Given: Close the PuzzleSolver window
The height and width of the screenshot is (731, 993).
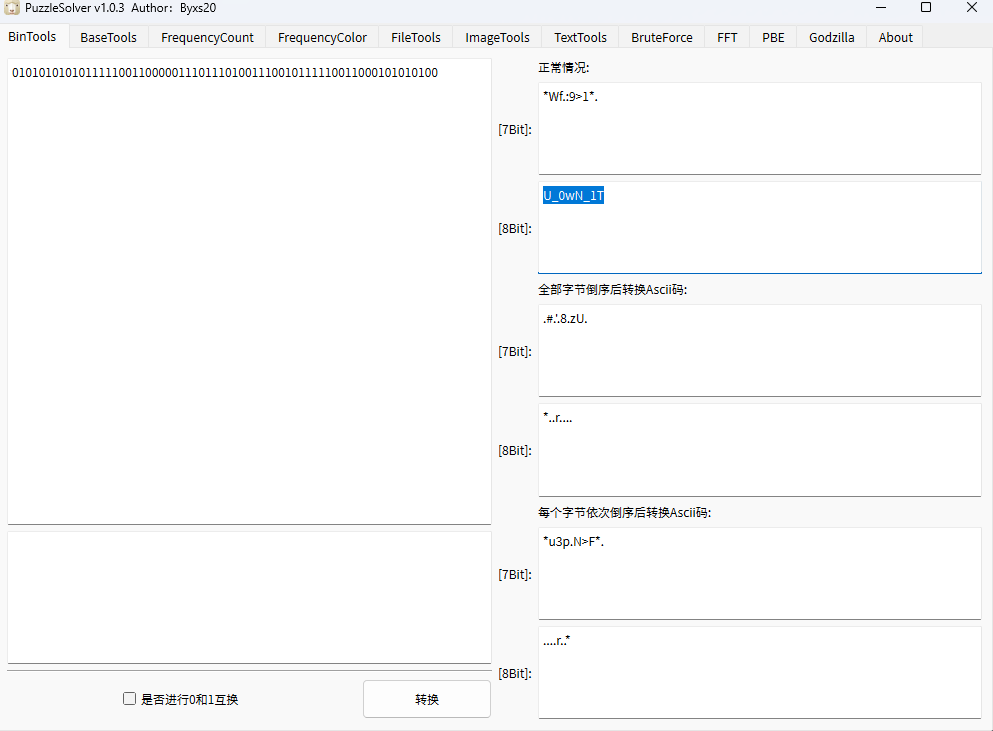Looking at the screenshot, I should [x=971, y=8].
